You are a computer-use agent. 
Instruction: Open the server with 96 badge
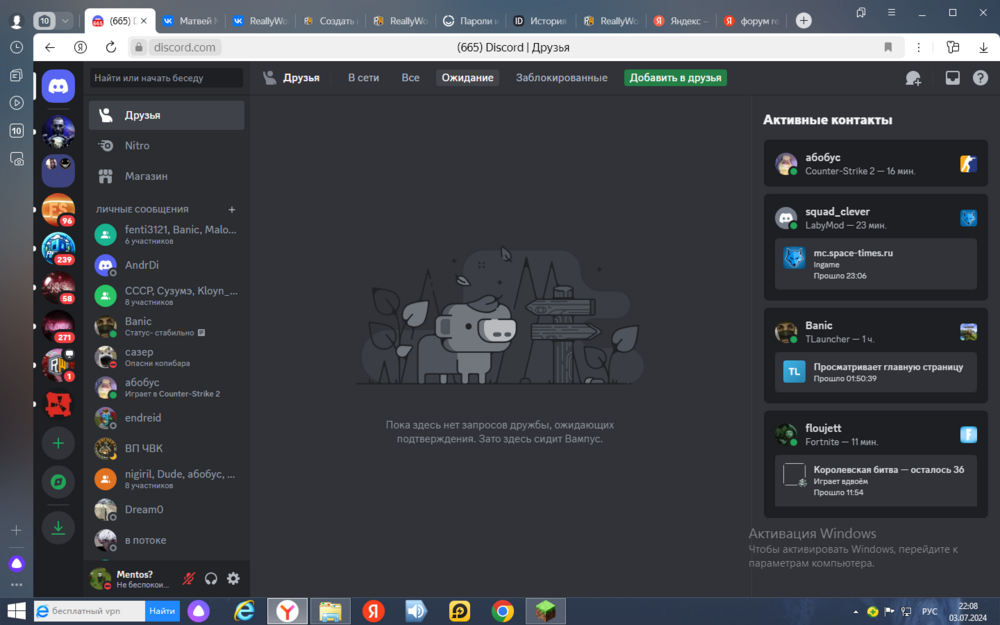[x=58, y=210]
